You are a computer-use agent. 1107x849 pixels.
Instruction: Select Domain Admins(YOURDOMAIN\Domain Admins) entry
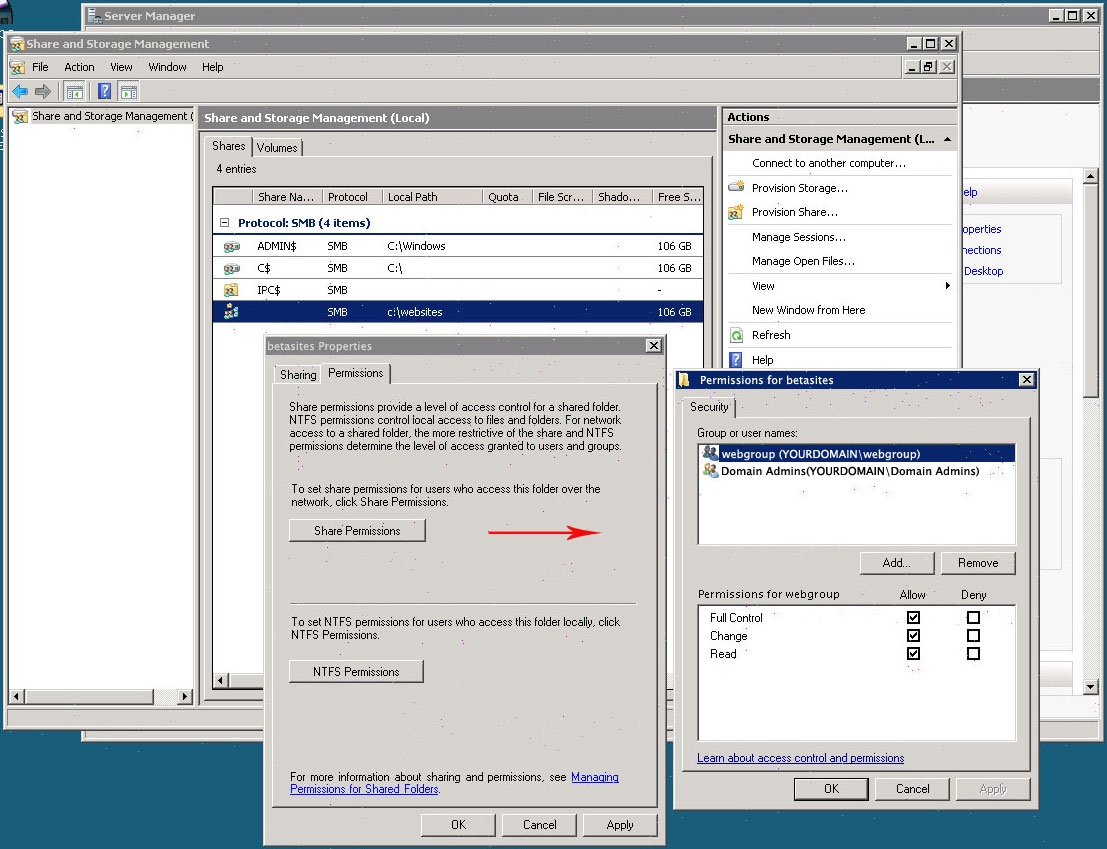[856, 471]
